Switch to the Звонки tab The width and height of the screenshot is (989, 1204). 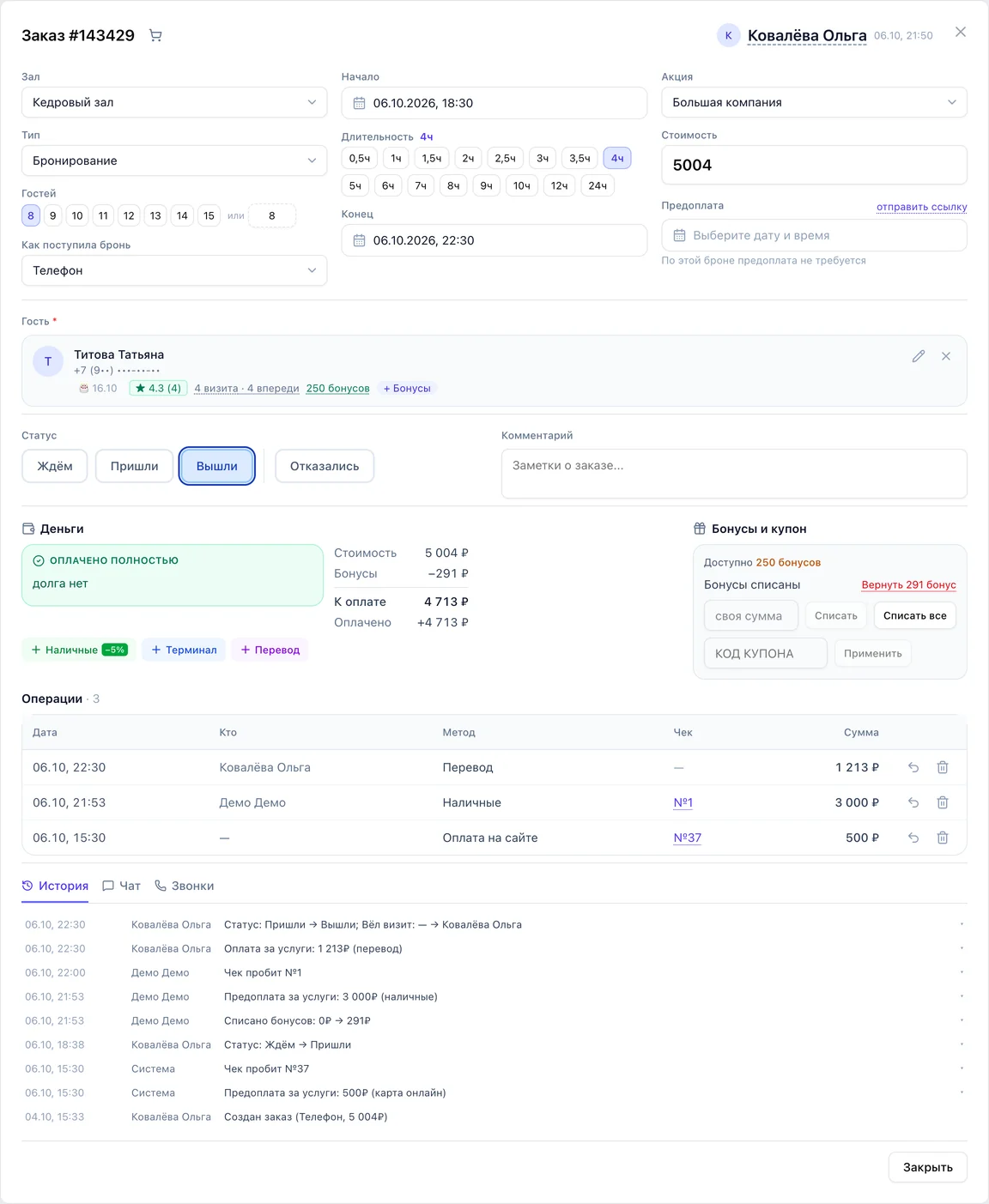click(184, 886)
